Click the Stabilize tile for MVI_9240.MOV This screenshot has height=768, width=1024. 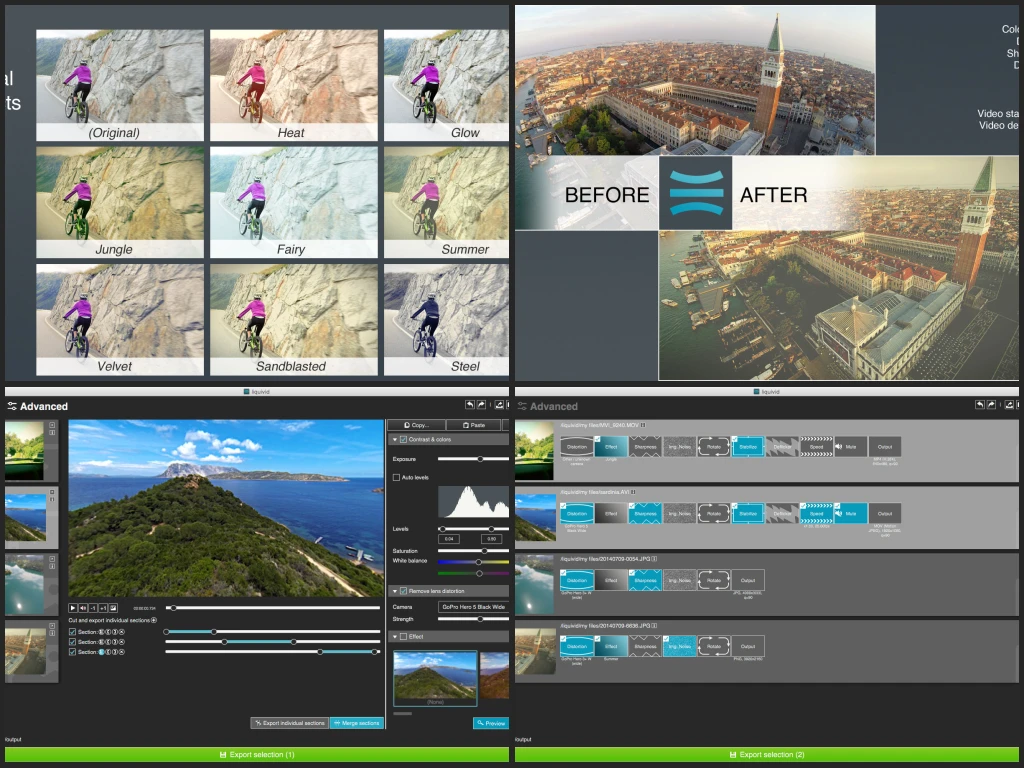[748, 446]
